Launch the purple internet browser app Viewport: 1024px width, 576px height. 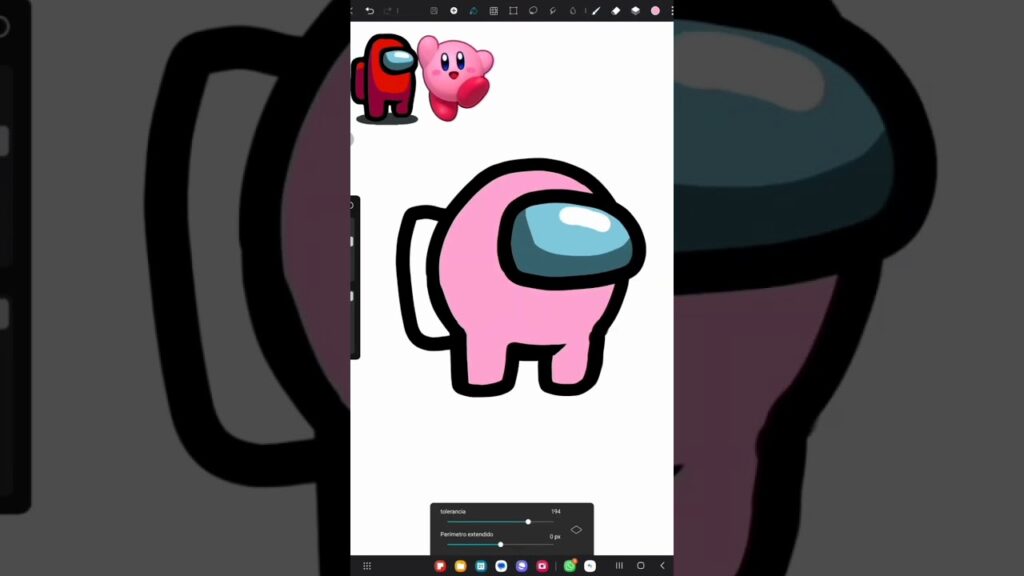(521, 566)
